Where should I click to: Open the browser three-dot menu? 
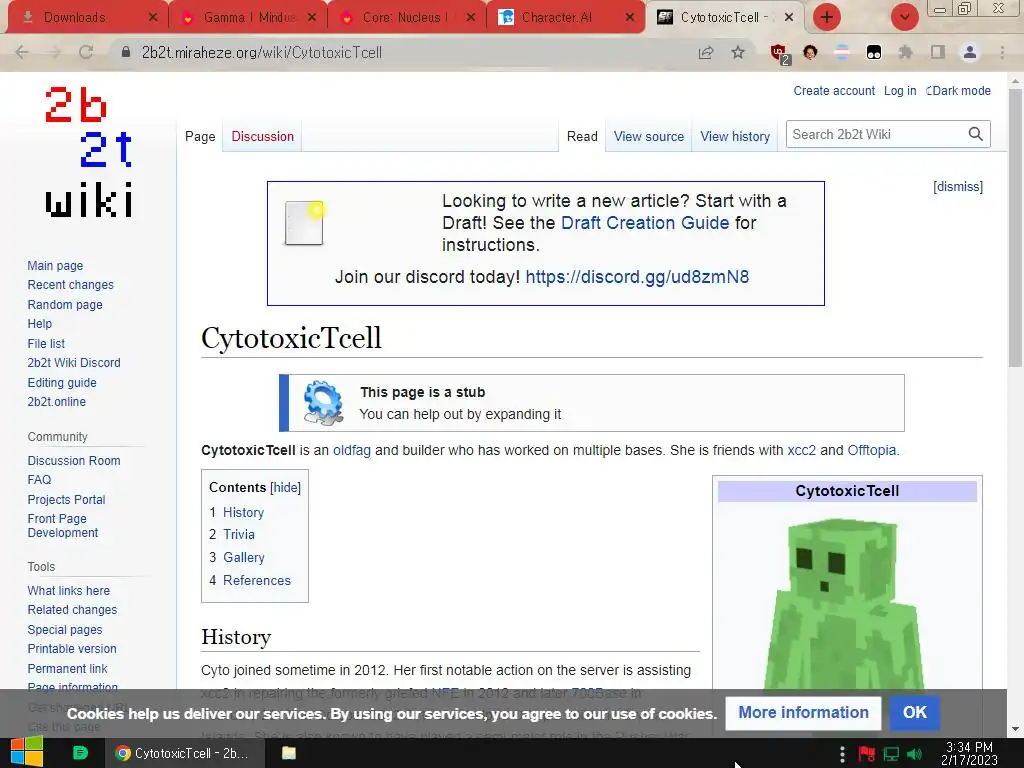pyautogui.click(x=1002, y=52)
